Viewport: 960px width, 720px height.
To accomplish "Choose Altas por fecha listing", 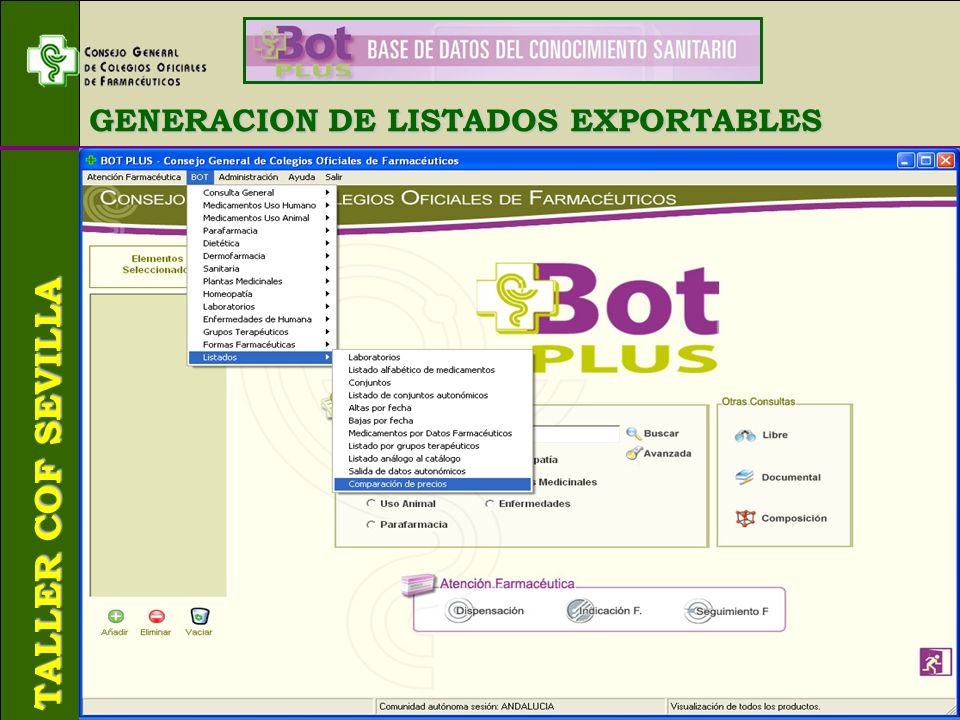I will point(432,408).
